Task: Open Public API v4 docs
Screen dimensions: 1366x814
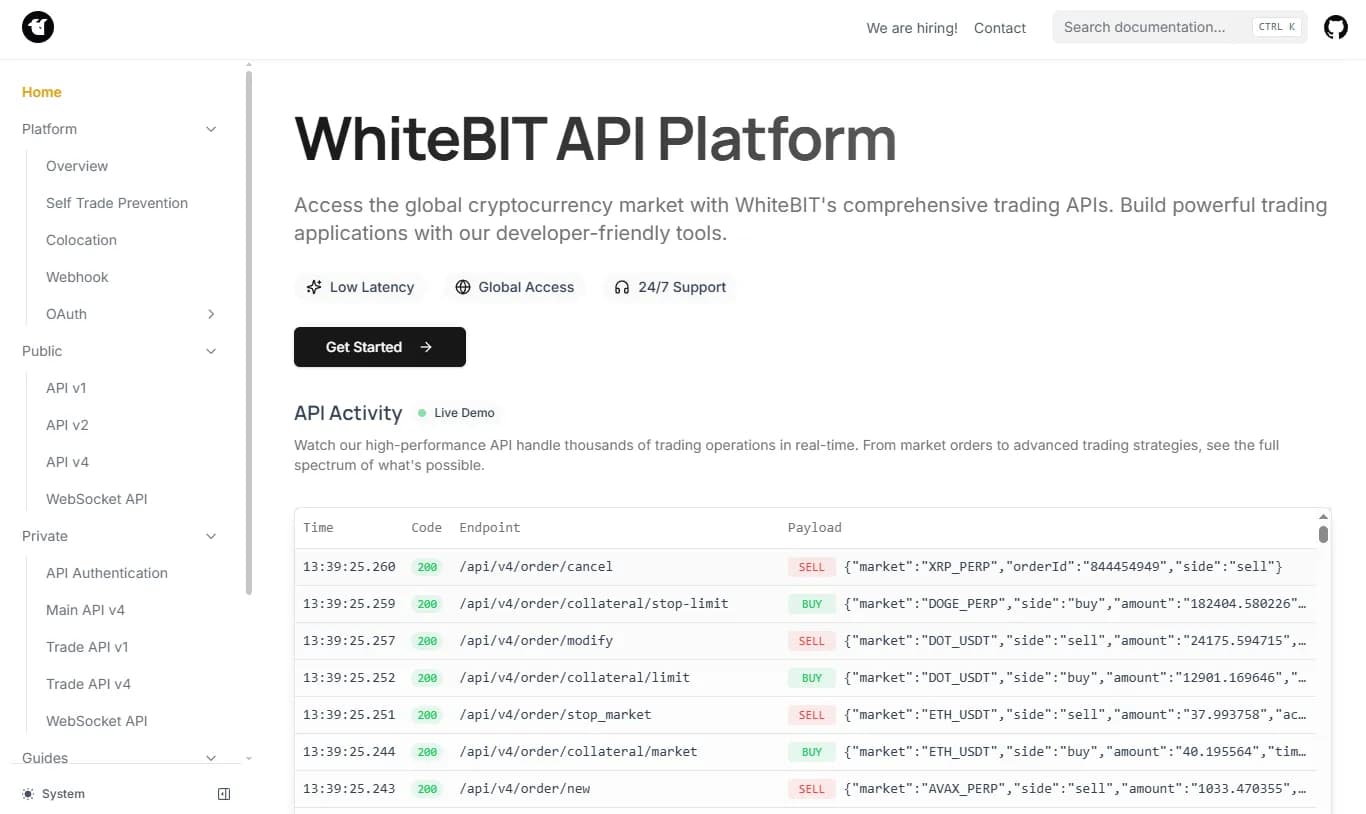Action: pos(67,462)
